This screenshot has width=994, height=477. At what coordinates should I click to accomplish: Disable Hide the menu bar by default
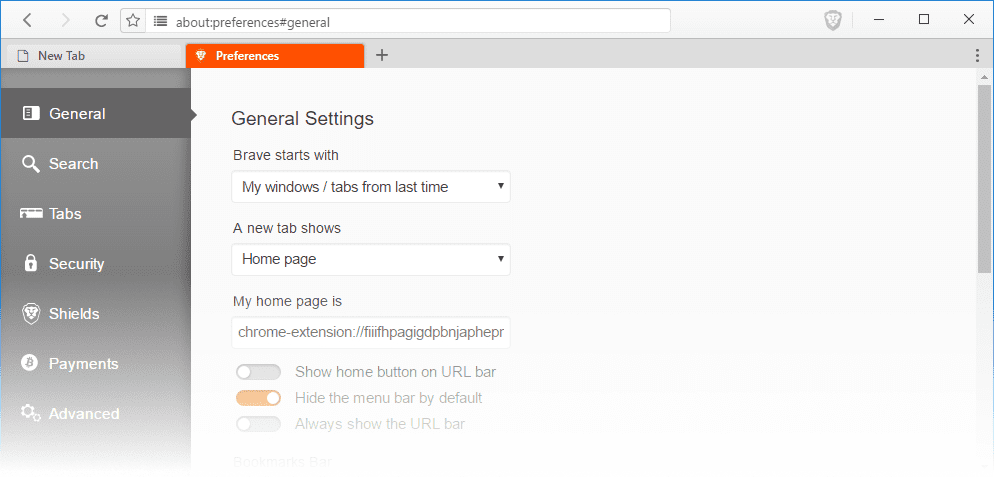(x=258, y=398)
